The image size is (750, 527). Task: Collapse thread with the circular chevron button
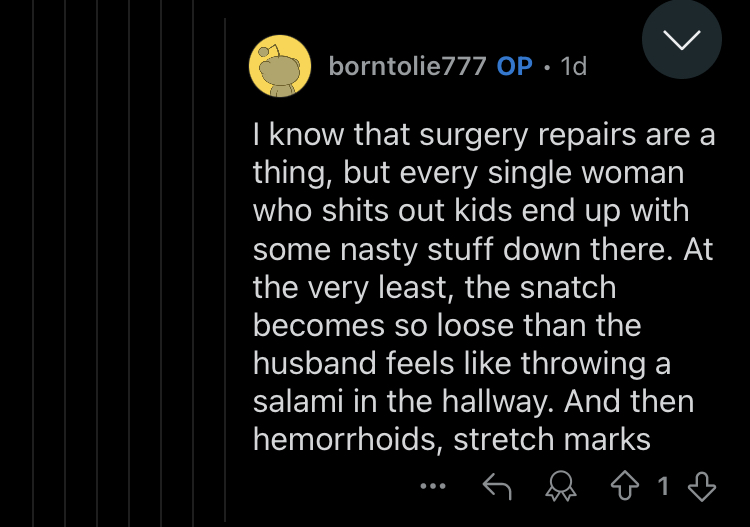click(682, 39)
